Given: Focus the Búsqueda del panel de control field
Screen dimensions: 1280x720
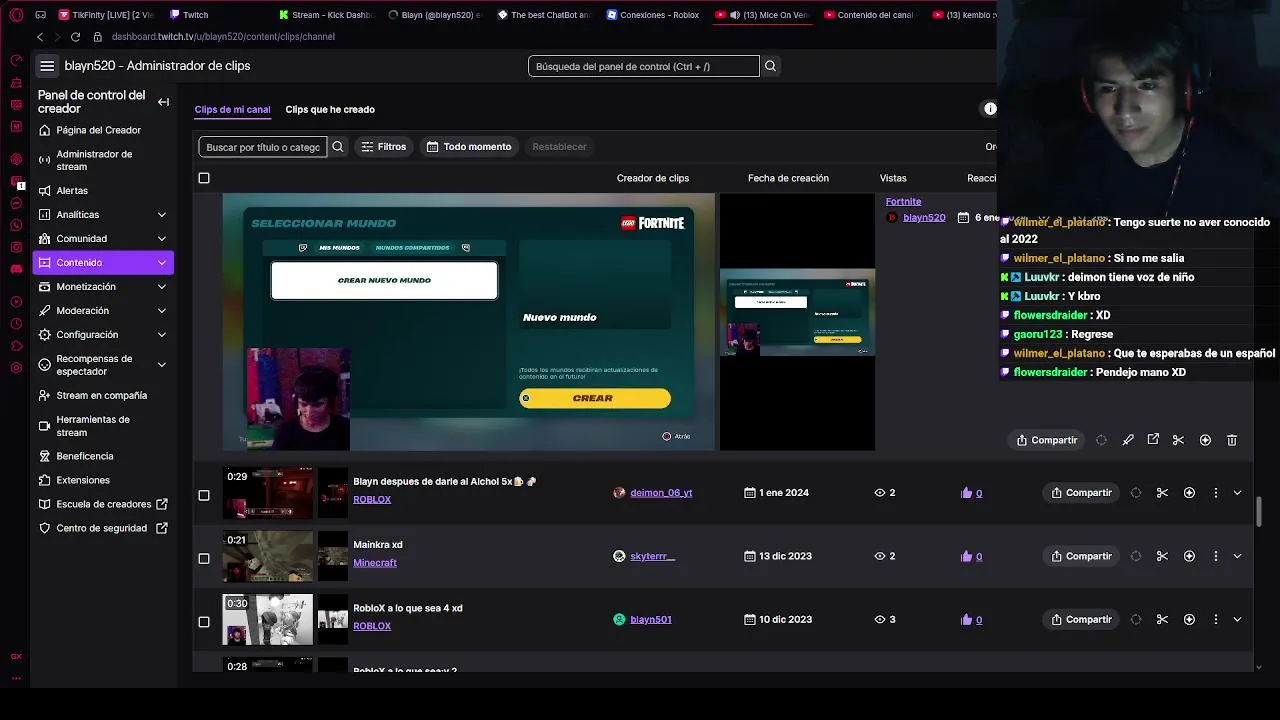Looking at the screenshot, I should tap(644, 66).
